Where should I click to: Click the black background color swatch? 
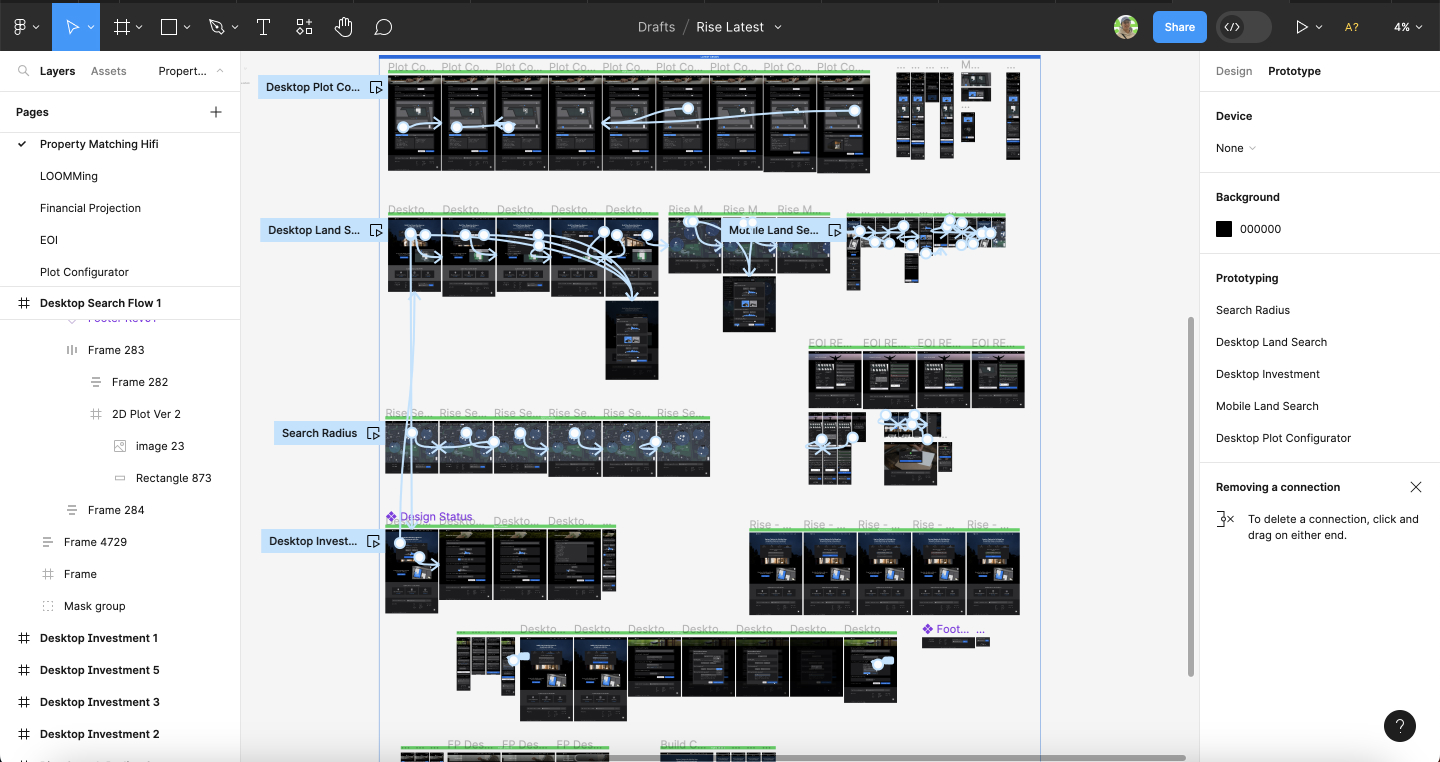pyautogui.click(x=1224, y=229)
